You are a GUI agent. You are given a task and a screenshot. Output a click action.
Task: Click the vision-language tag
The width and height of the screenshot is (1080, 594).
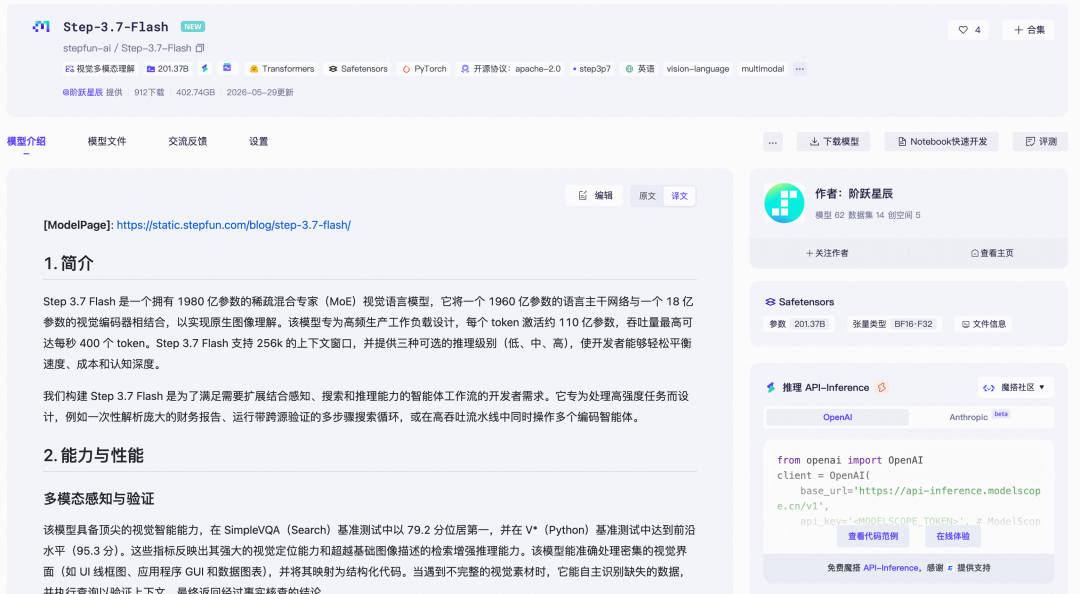[x=698, y=69]
